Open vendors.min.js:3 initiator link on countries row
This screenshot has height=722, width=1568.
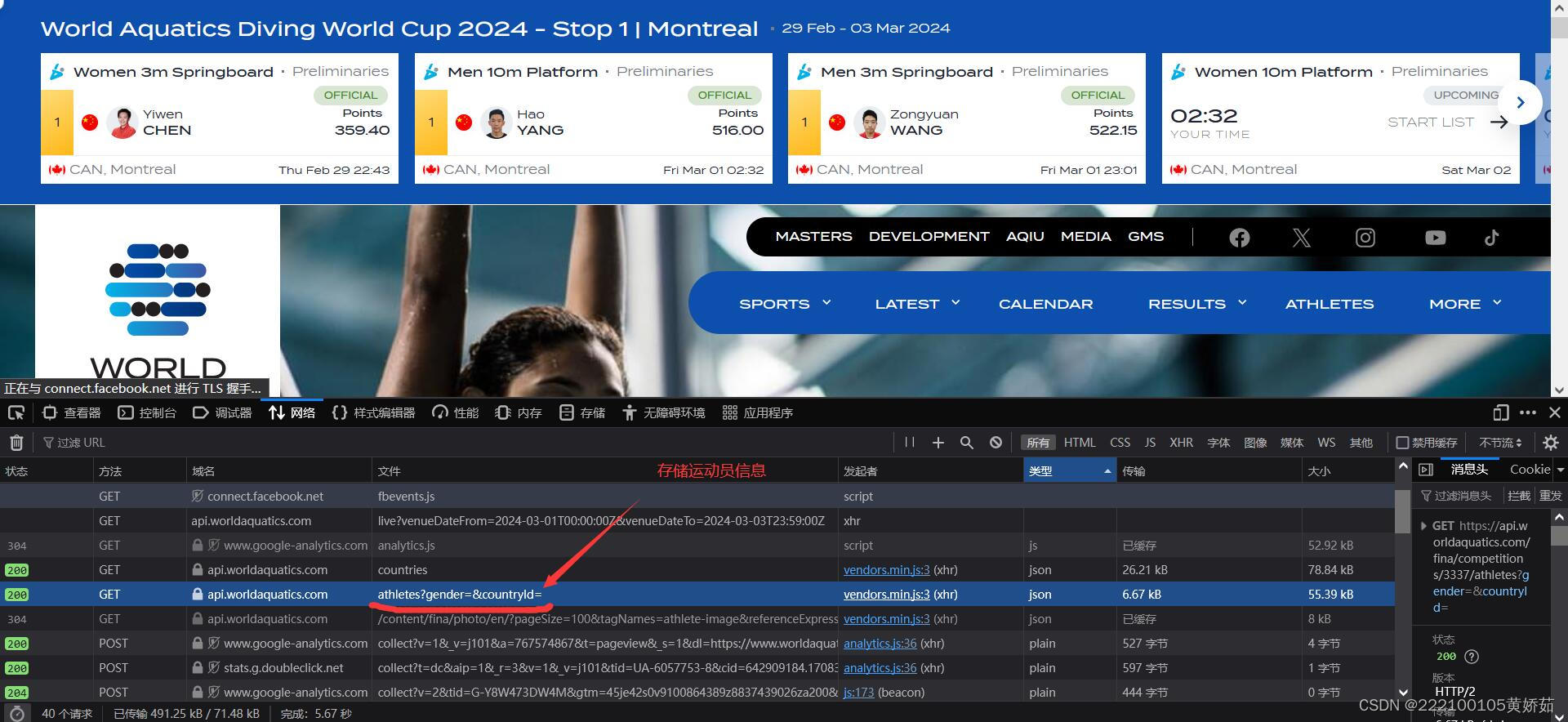pos(886,569)
